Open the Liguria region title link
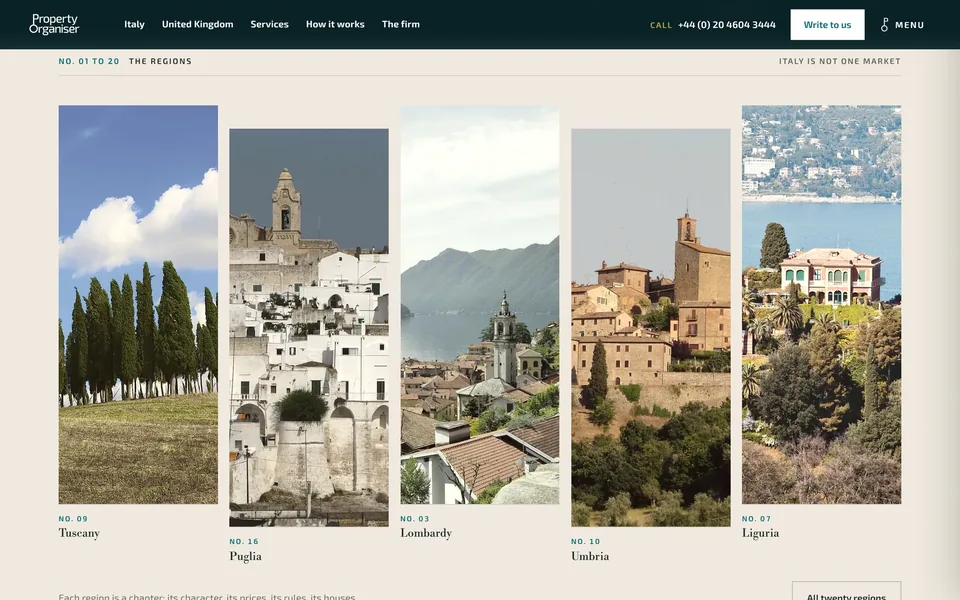Screen dimensions: 960x600 pos(760,533)
